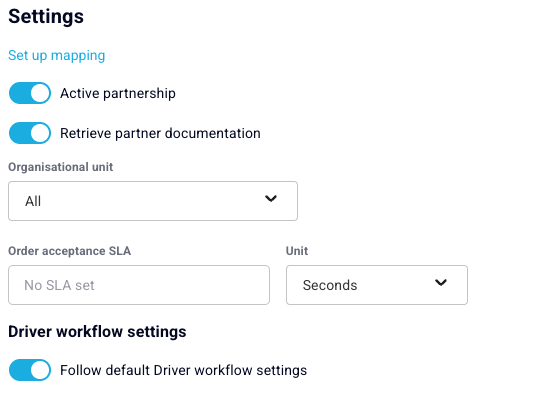Open the Organisational unit dropdown
The width and height of the screenshot is (553, 402).
(153, 201)
